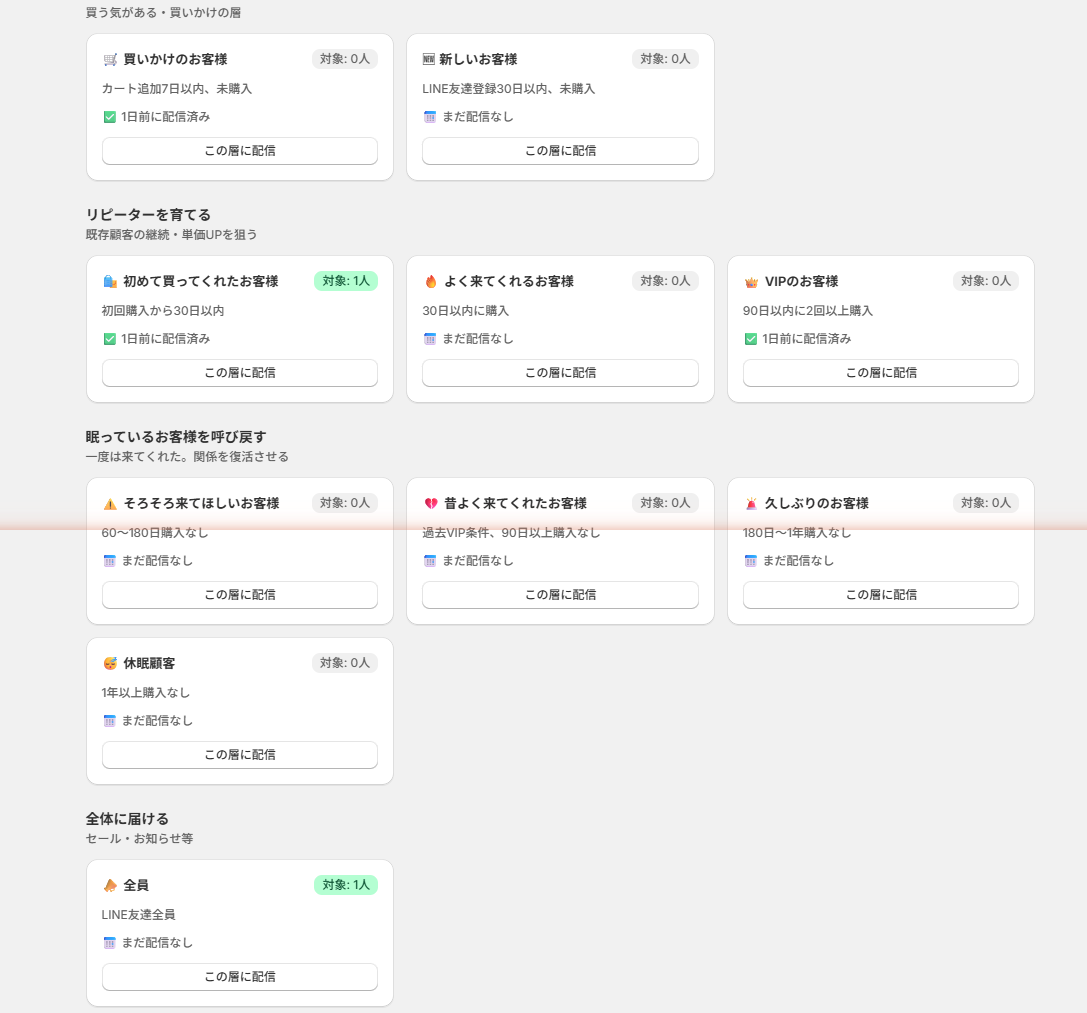1087x1013 pixels.
Task: Click the fire icon on よく来てくれるお客様
Action: (x=431, y=282)
